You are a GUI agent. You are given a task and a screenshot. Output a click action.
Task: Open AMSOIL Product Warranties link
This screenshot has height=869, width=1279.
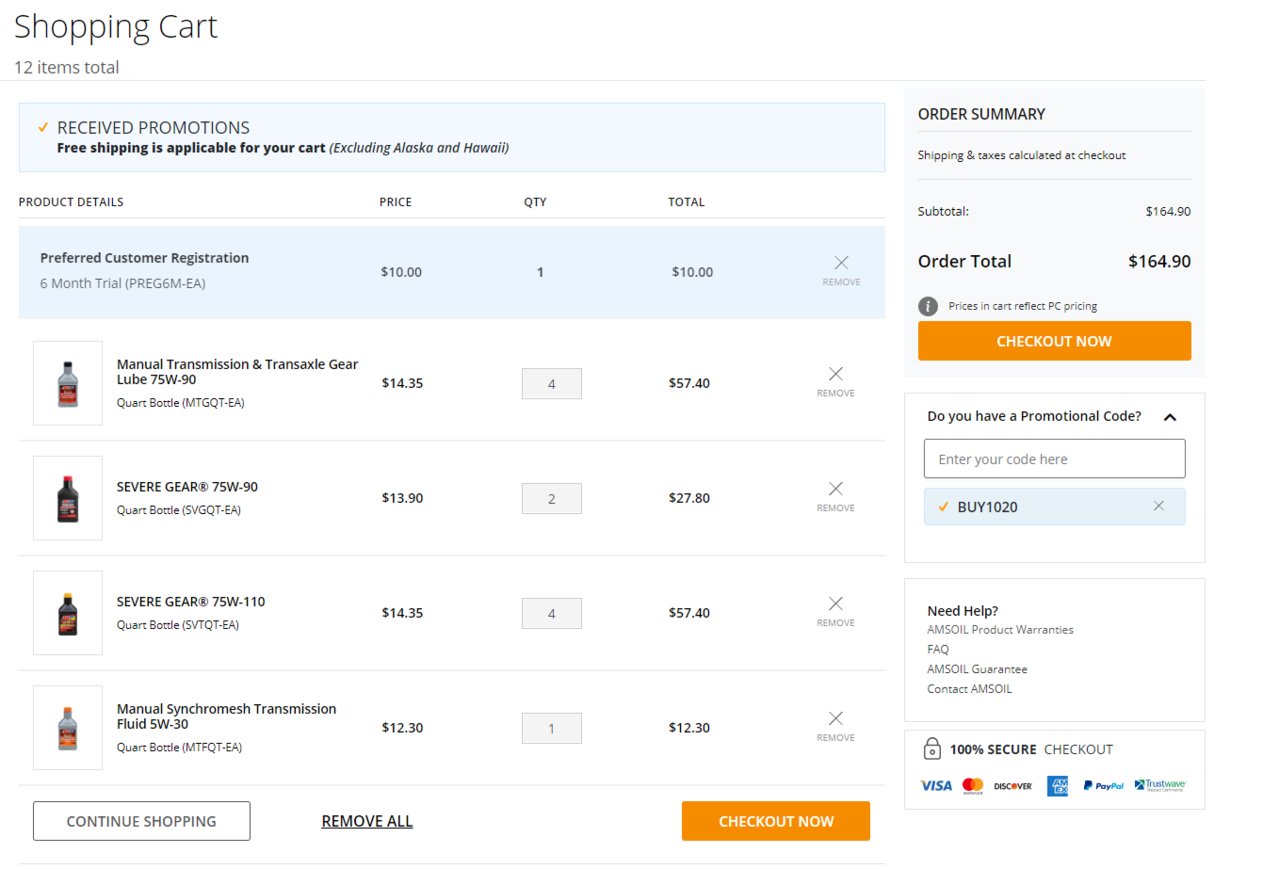point(1000,629)
